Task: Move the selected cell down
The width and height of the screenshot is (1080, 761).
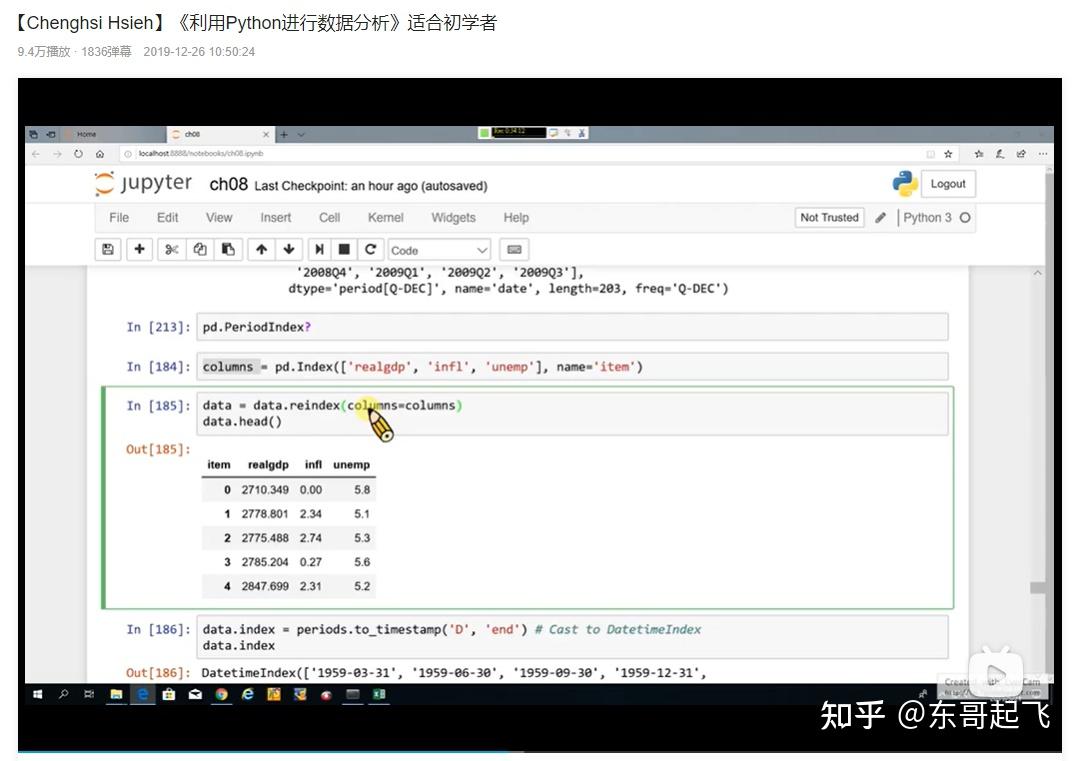Action: tap(289, 249)
